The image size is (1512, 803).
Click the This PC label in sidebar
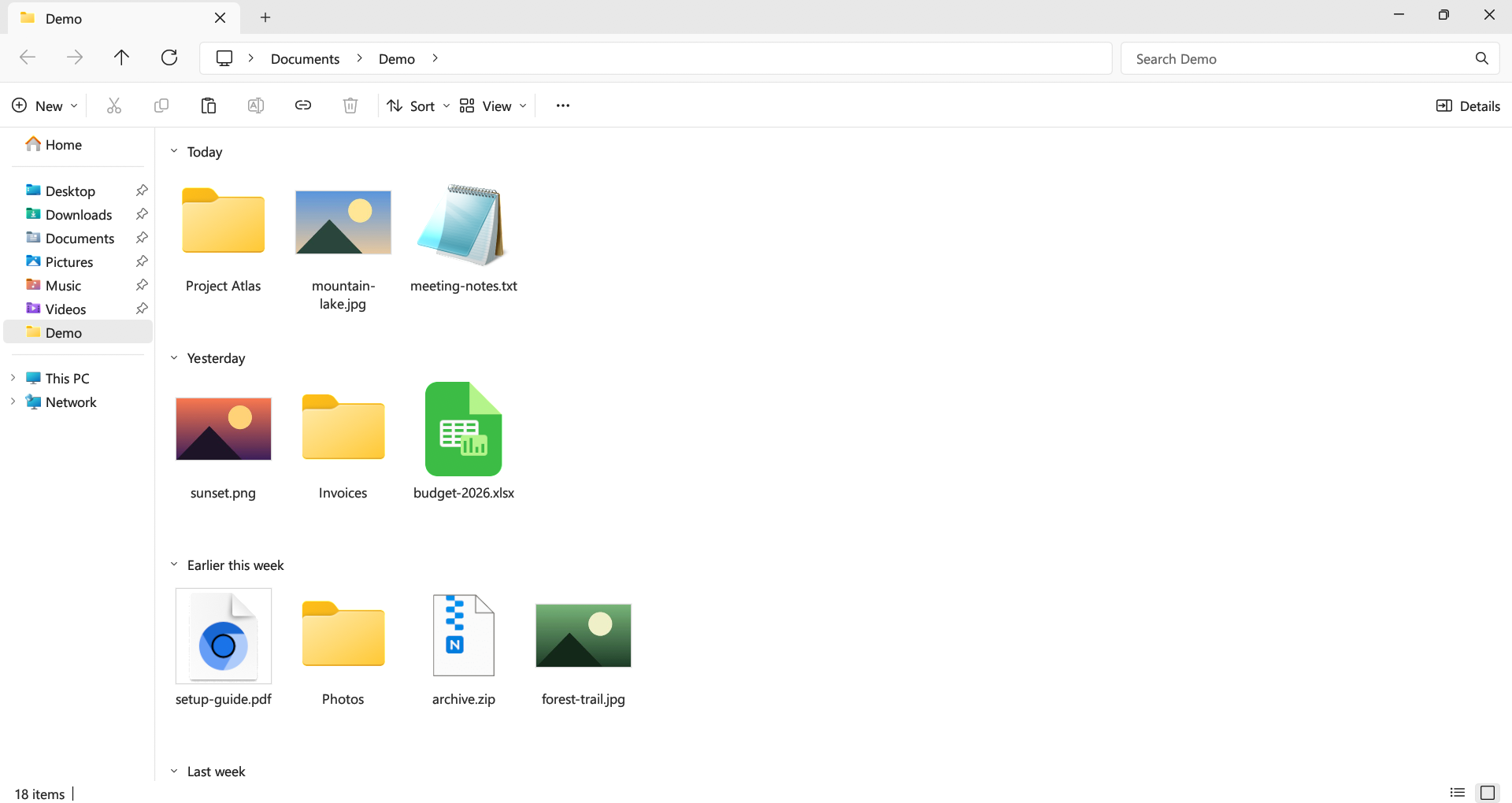tap(68, 379)
